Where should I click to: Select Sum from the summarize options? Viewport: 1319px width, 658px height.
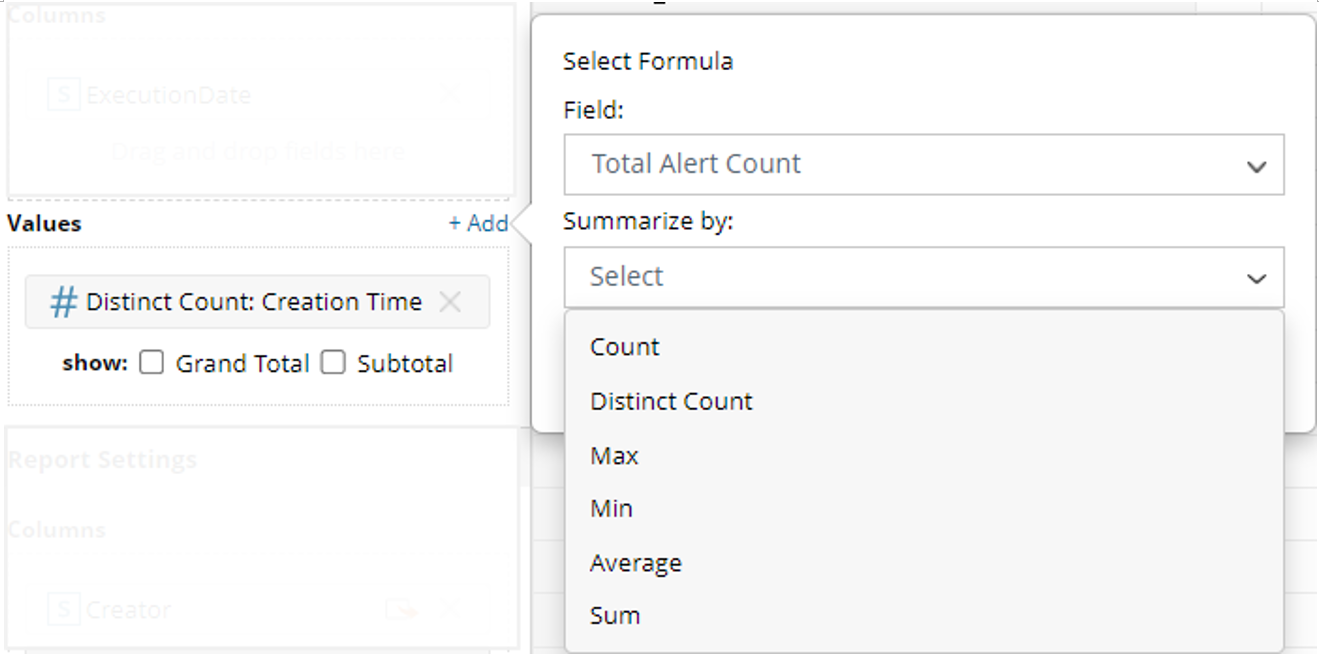coord(615,615)
